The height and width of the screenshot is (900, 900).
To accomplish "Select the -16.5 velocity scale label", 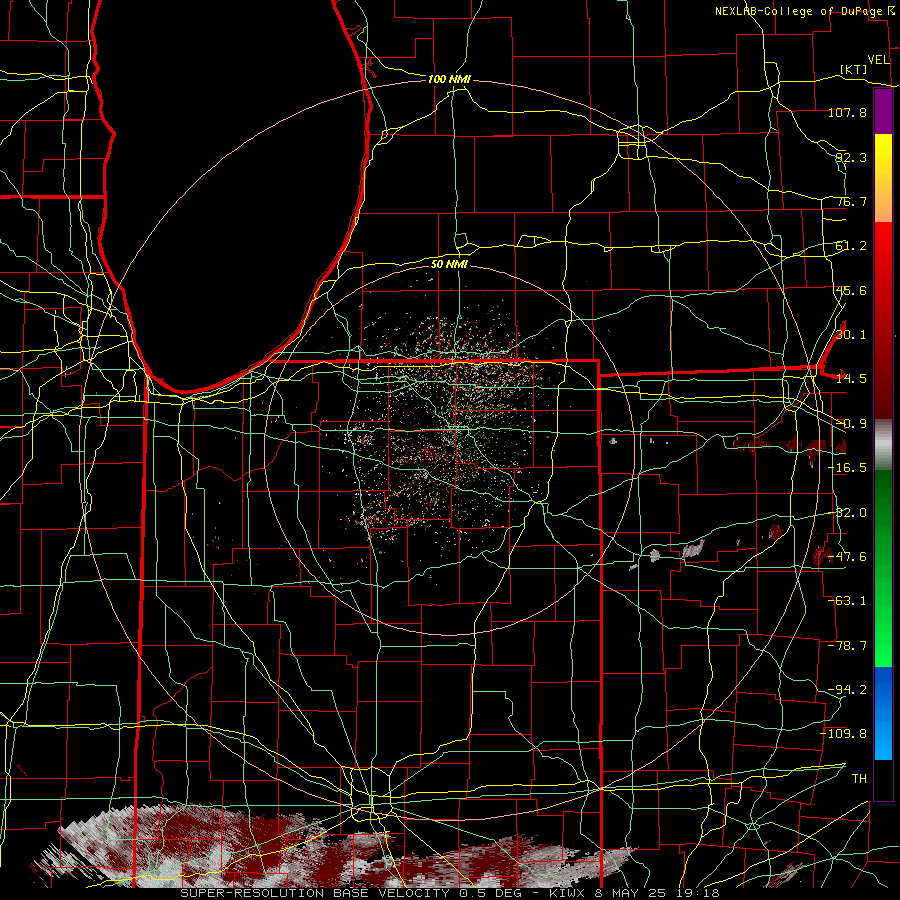I will pos(847,468).
